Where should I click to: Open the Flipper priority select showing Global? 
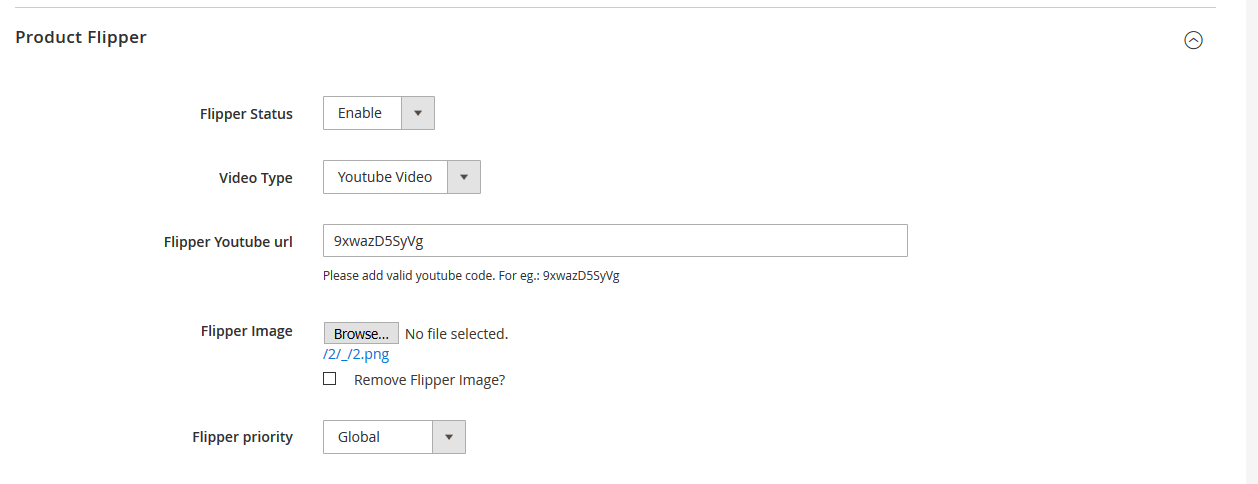coord(378,437)
